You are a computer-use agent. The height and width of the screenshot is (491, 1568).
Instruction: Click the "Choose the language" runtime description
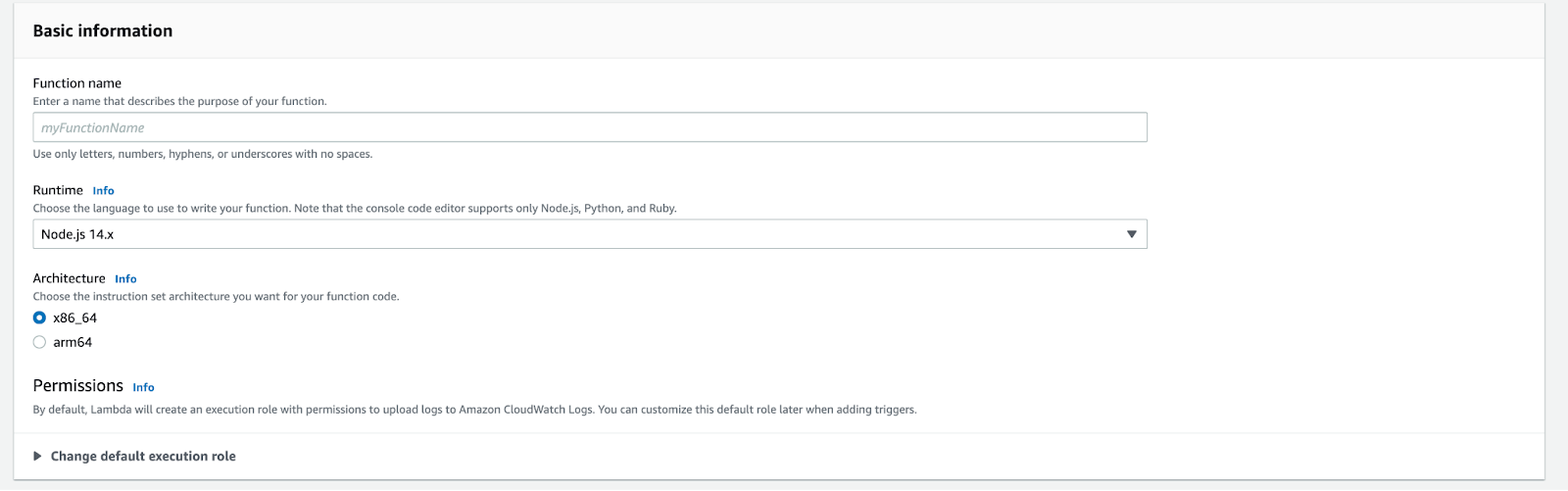tap(355, 208)
